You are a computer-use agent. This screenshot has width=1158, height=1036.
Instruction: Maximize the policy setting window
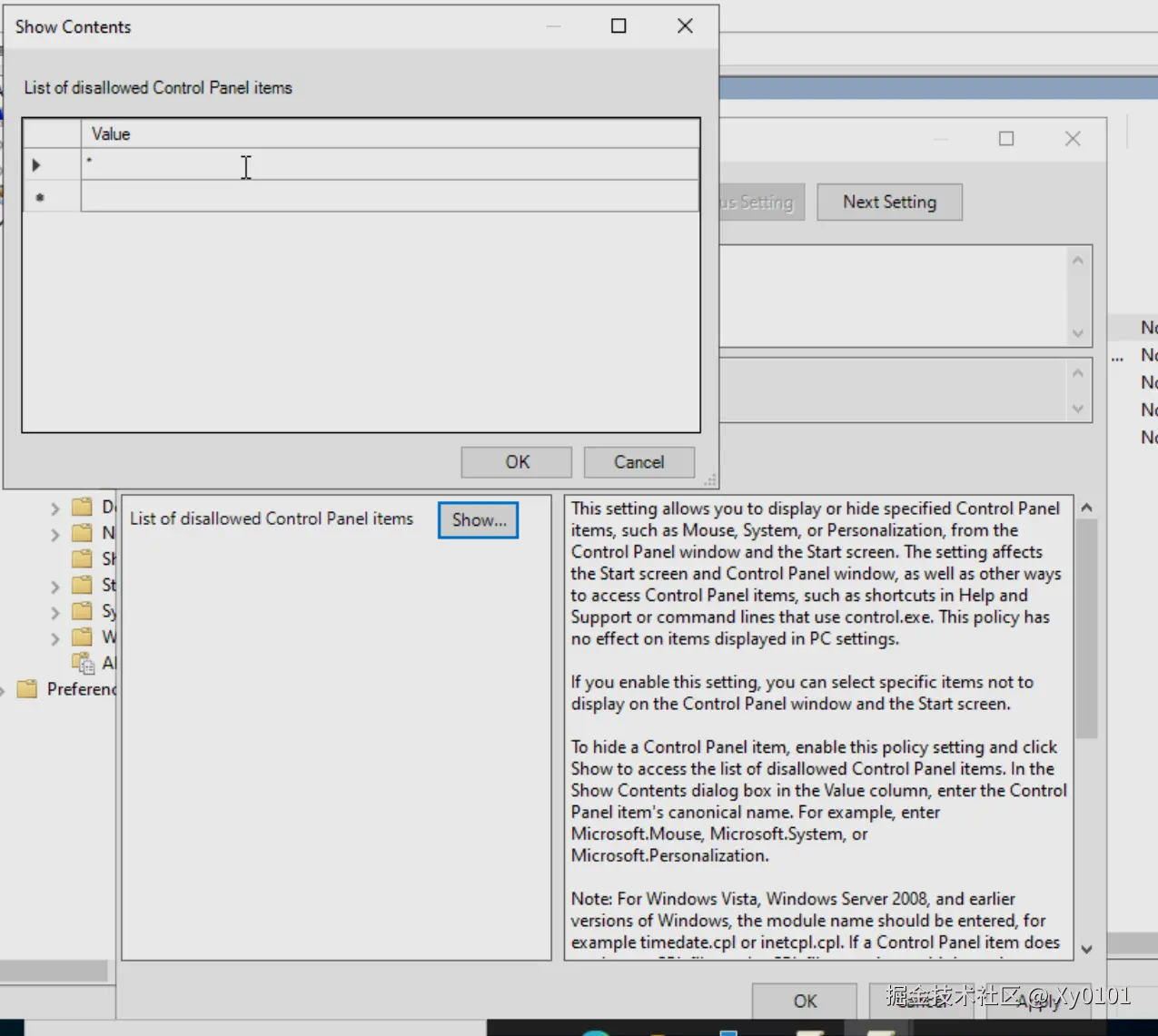point(1006,139)
